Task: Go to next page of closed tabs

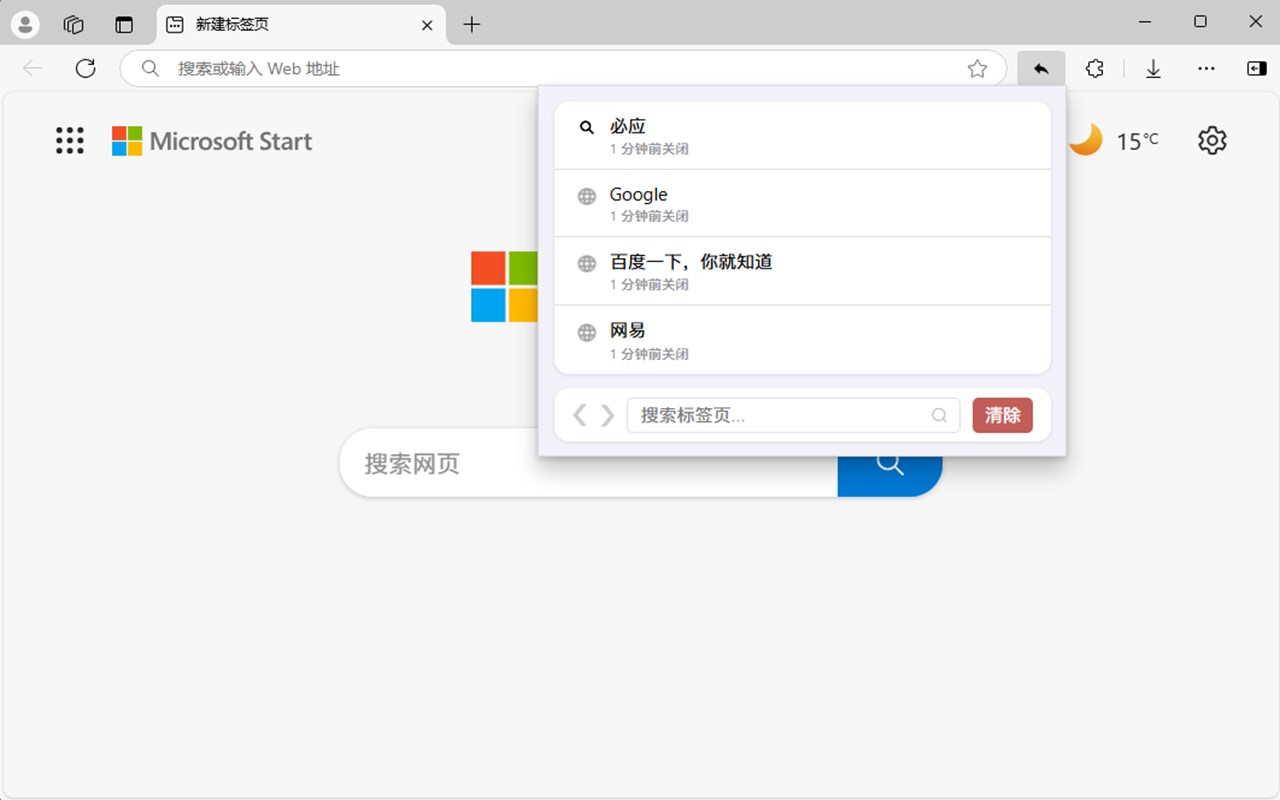Action: coord(607,415)
